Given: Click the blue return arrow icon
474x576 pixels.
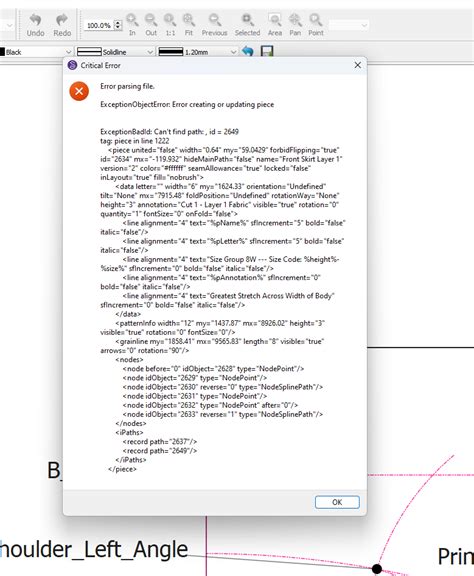Looking at the screenshot, I should click(248, 51).
